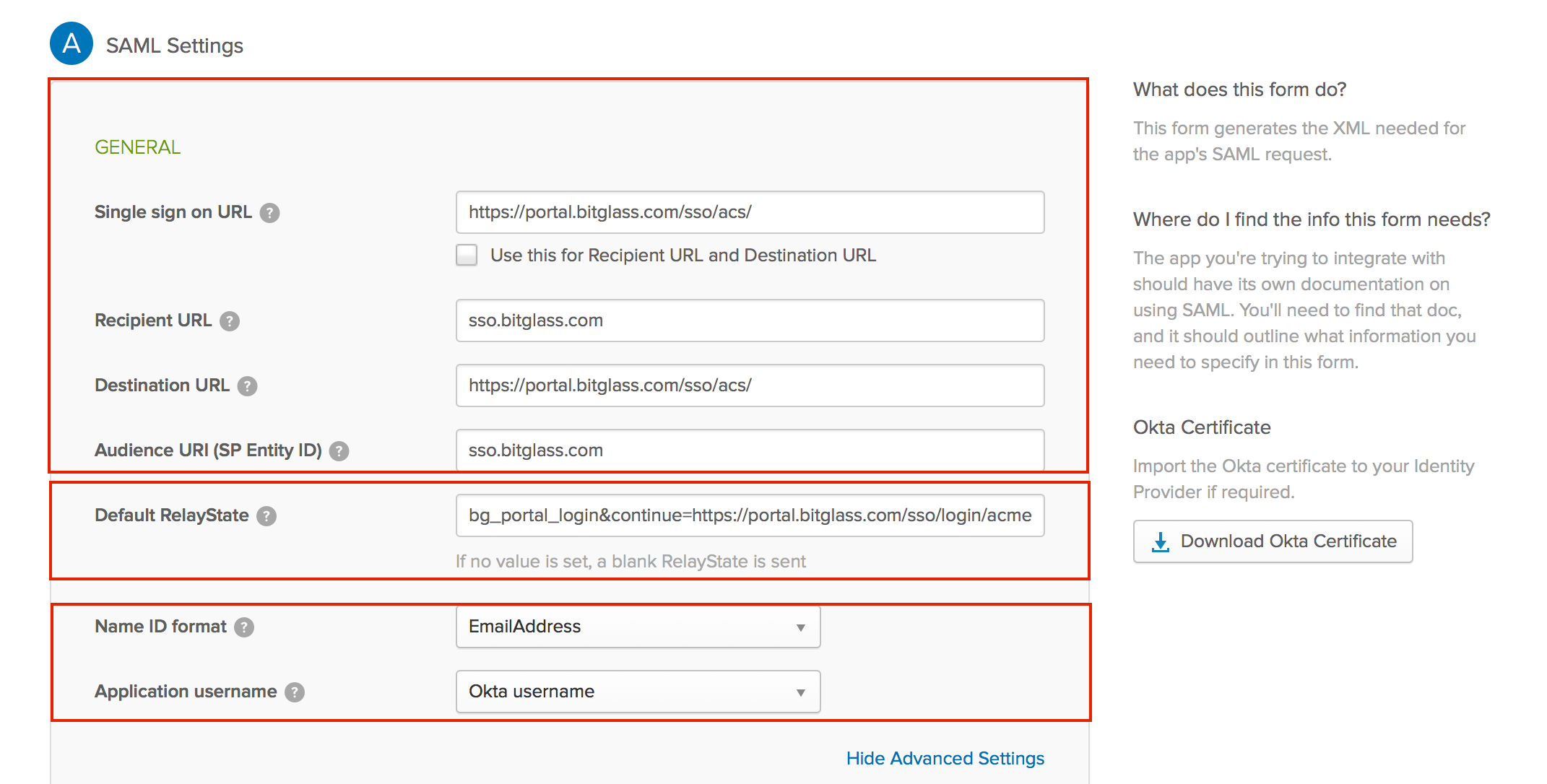Screen dimensions: 1547x784
Task: Click the help icon beside Default RelayState
Action: coord(266,516)
